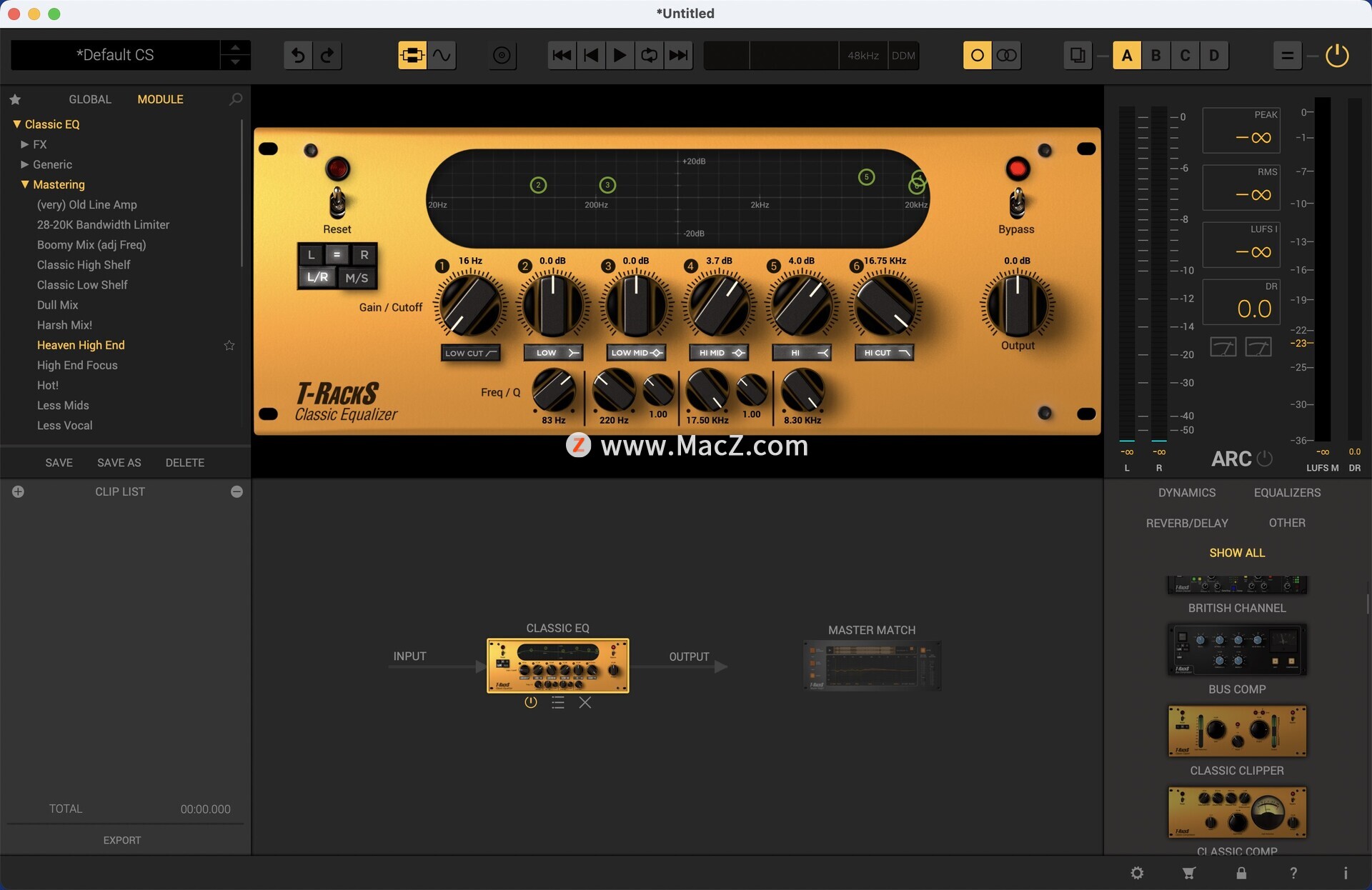Select the chain view icon
Screen dimensions: 1372x890
412,56
